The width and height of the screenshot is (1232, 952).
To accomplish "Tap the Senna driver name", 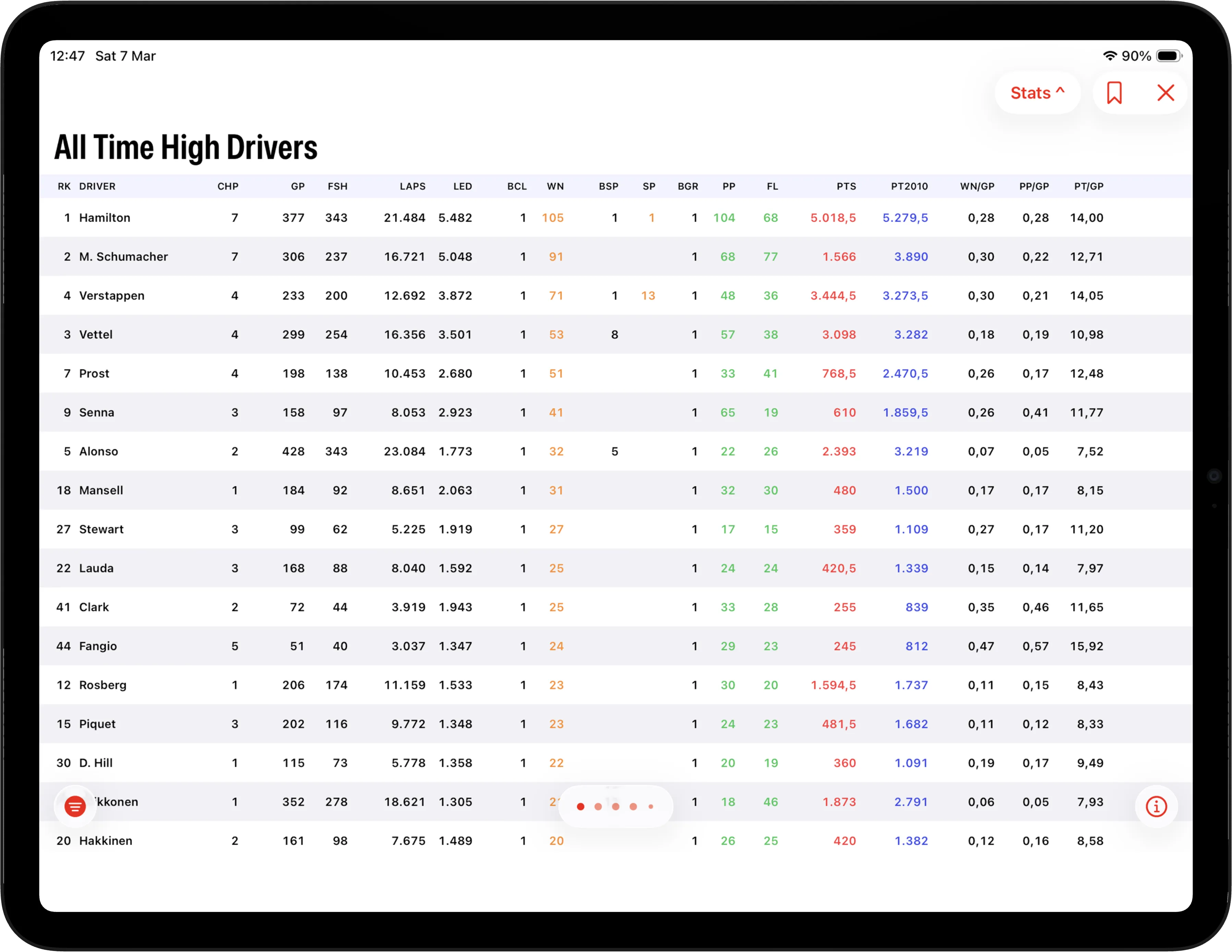I will tap(97, 412).
